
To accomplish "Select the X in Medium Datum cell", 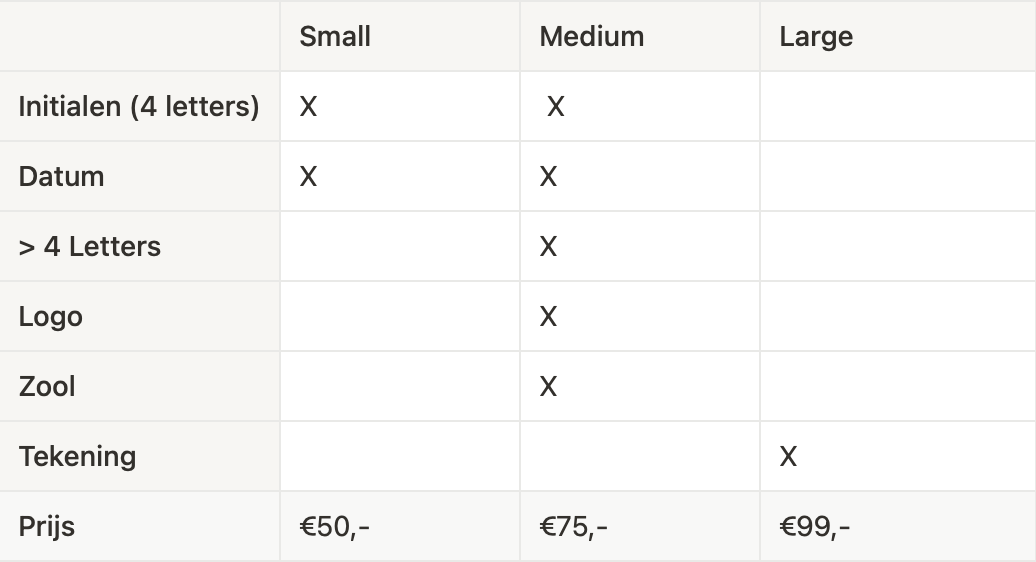I will [548, 177].
